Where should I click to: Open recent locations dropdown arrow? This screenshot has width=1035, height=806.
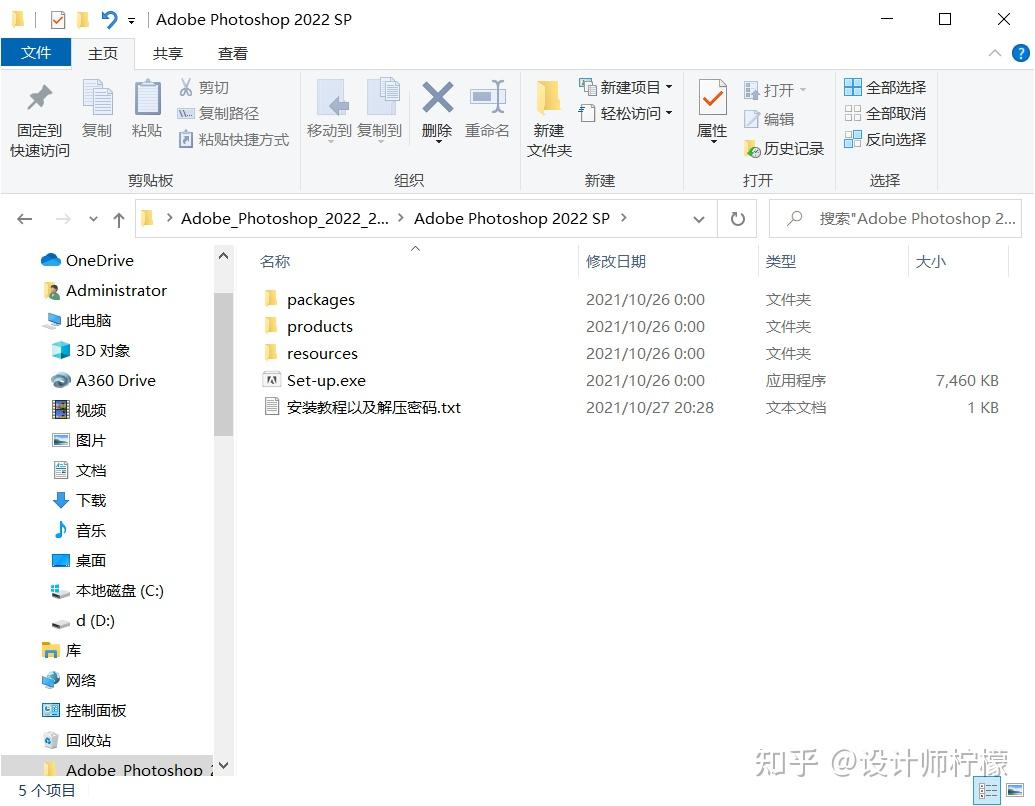93,219
